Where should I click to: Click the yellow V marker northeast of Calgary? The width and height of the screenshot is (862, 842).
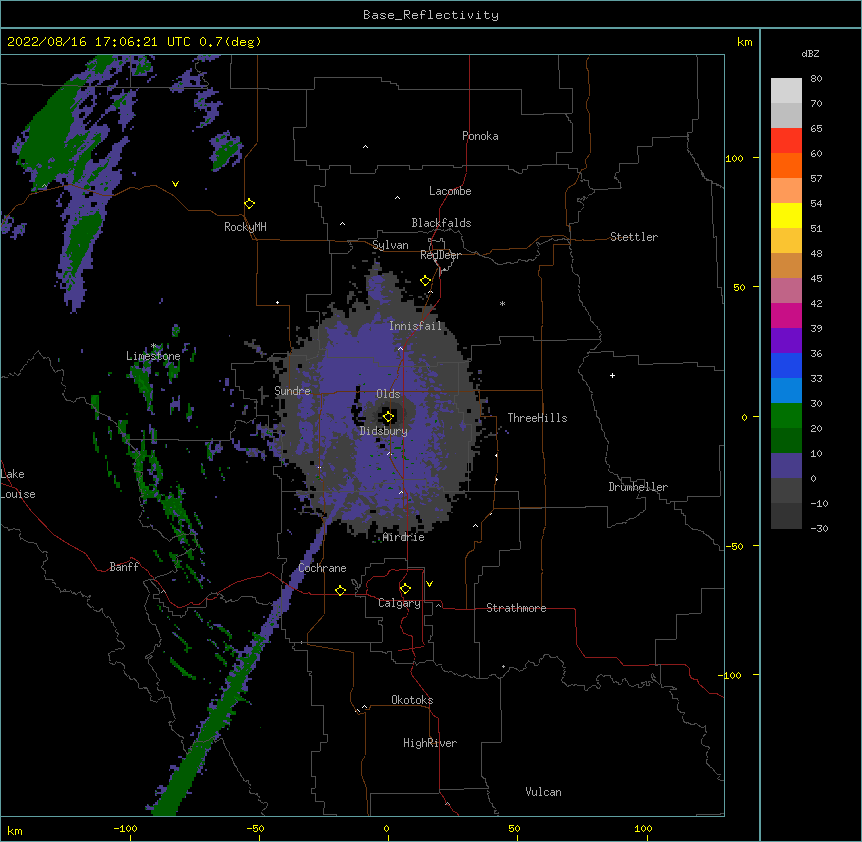(x=429, y=584)
